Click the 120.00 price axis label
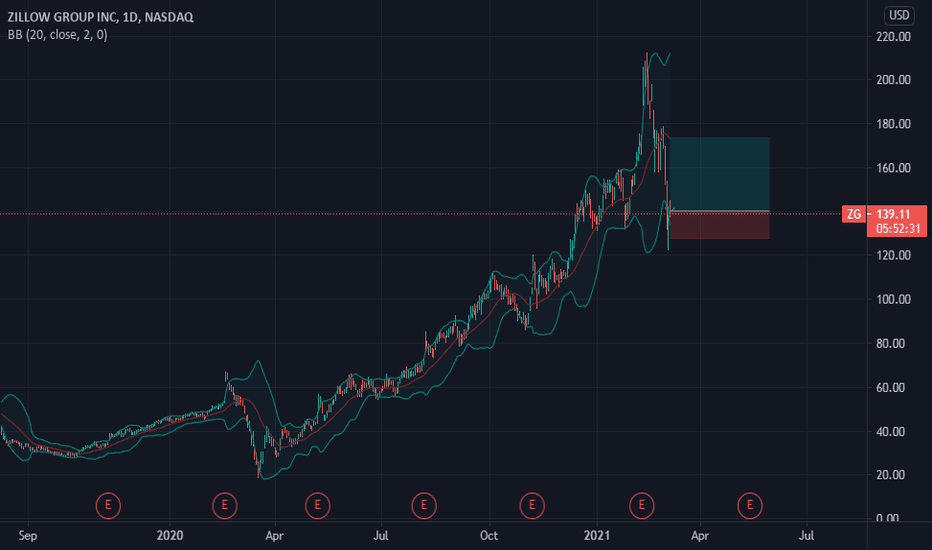Viewport: 932px width, 550px height. coord(893,255)
